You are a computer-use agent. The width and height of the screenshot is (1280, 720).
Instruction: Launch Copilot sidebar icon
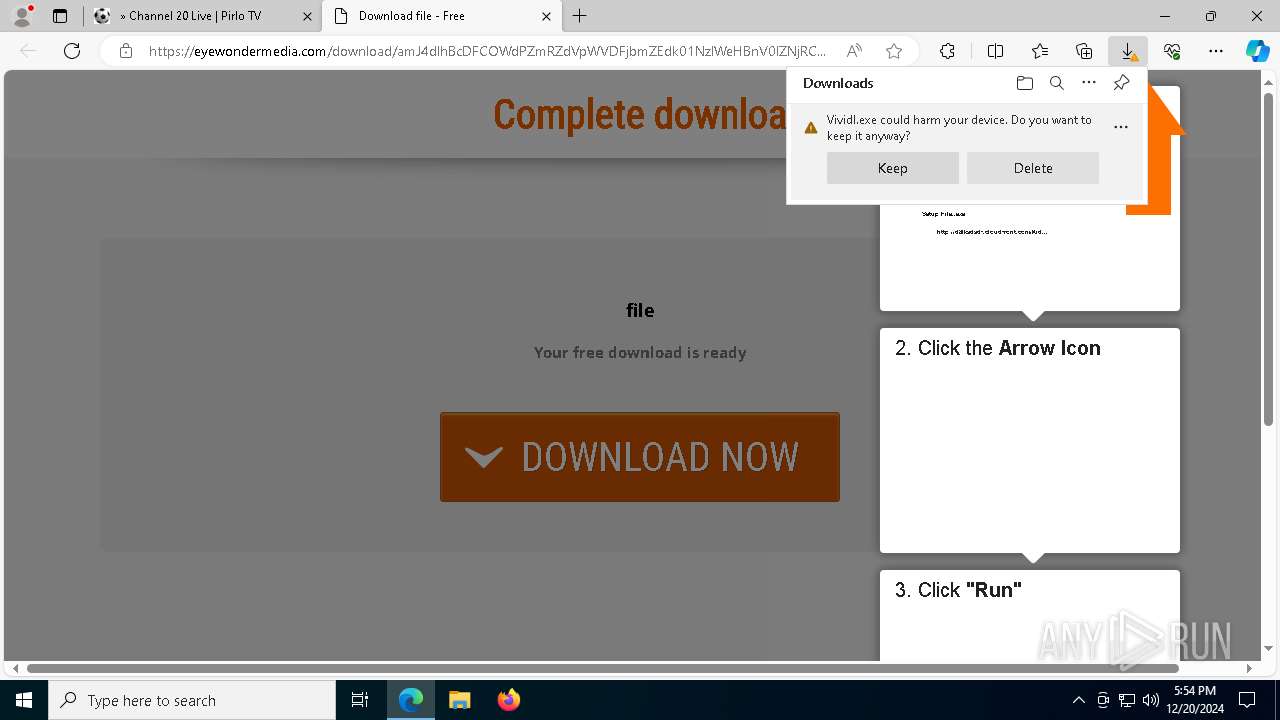pos(1258,51)
